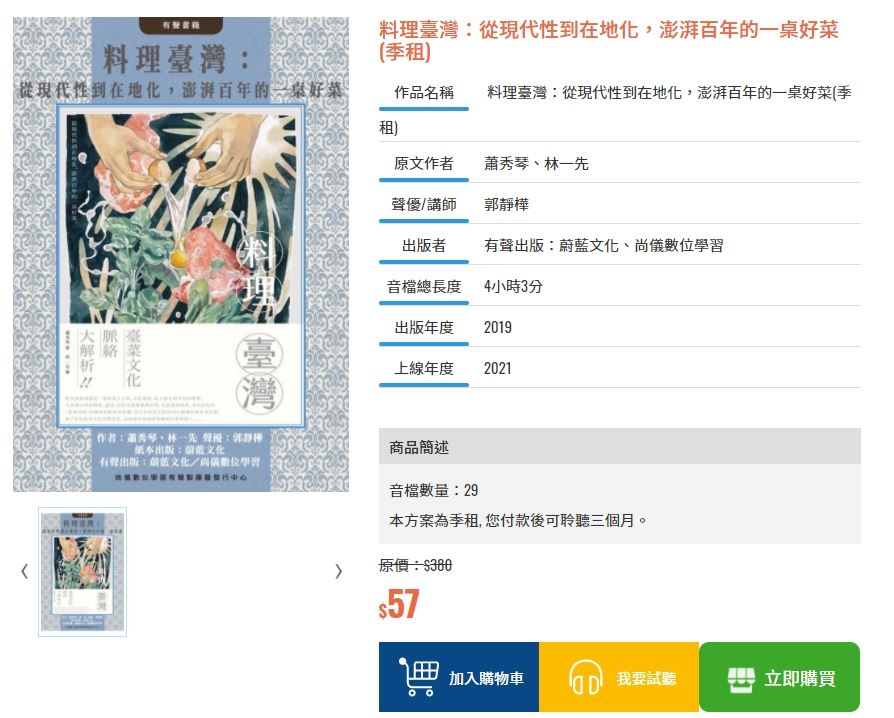Open the large 料理臺灣 cover image
894x718 pixels.
click(x=181, y=254)
